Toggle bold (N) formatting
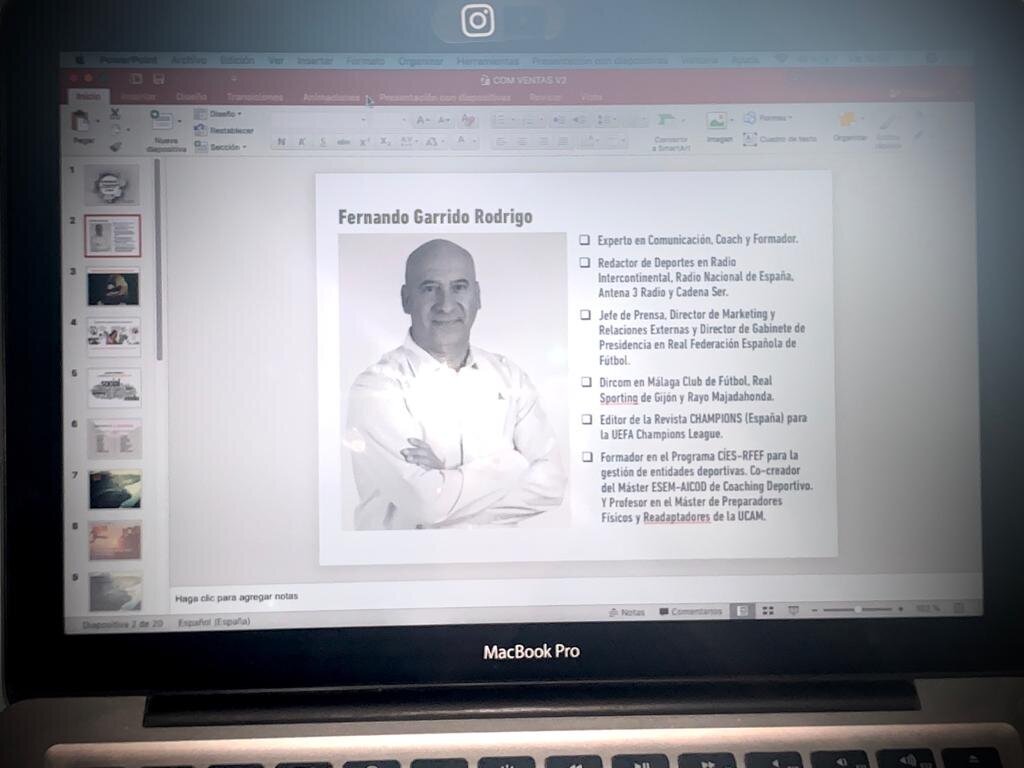The width and height of the screenshot is (1024, 768). [x=282, y=142]
